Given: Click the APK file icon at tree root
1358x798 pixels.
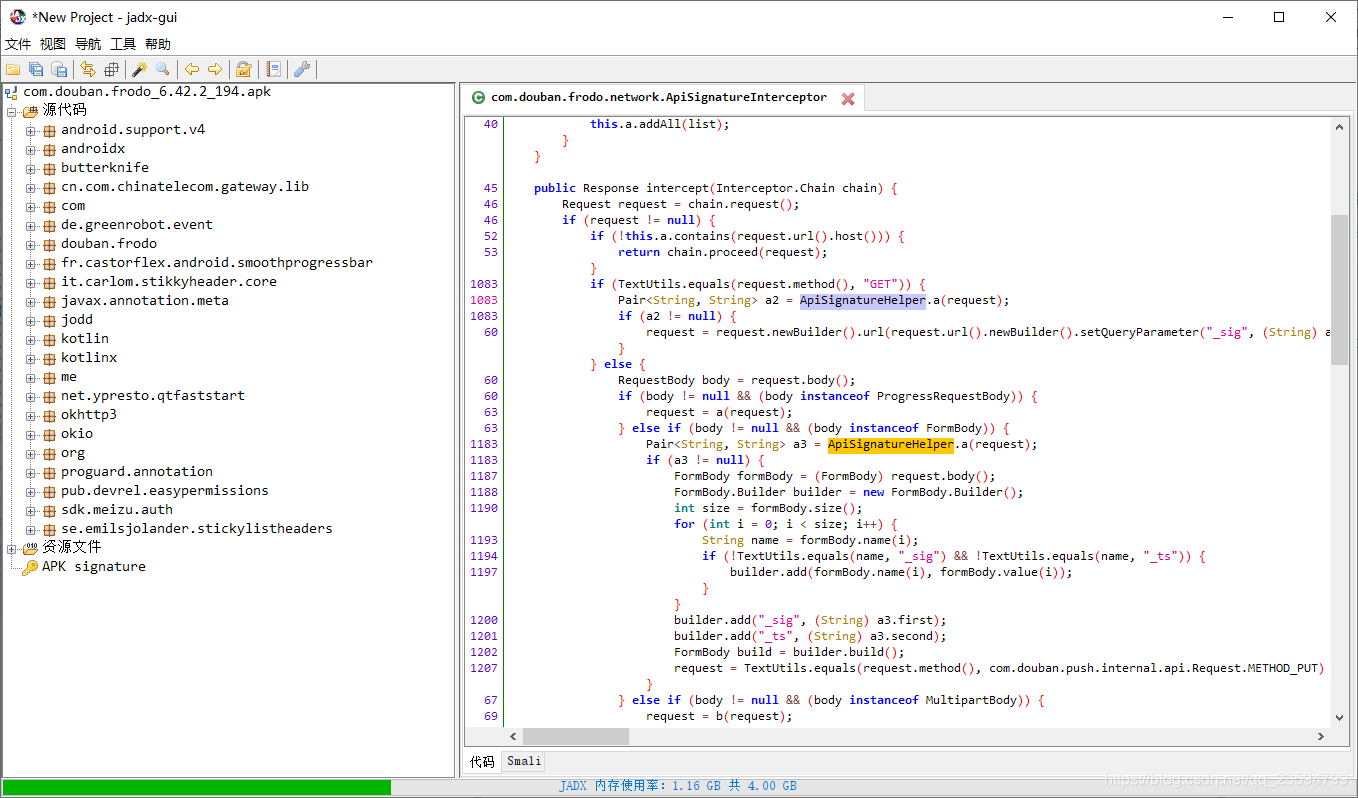Looking at the screenshot, I should point(12,92).
